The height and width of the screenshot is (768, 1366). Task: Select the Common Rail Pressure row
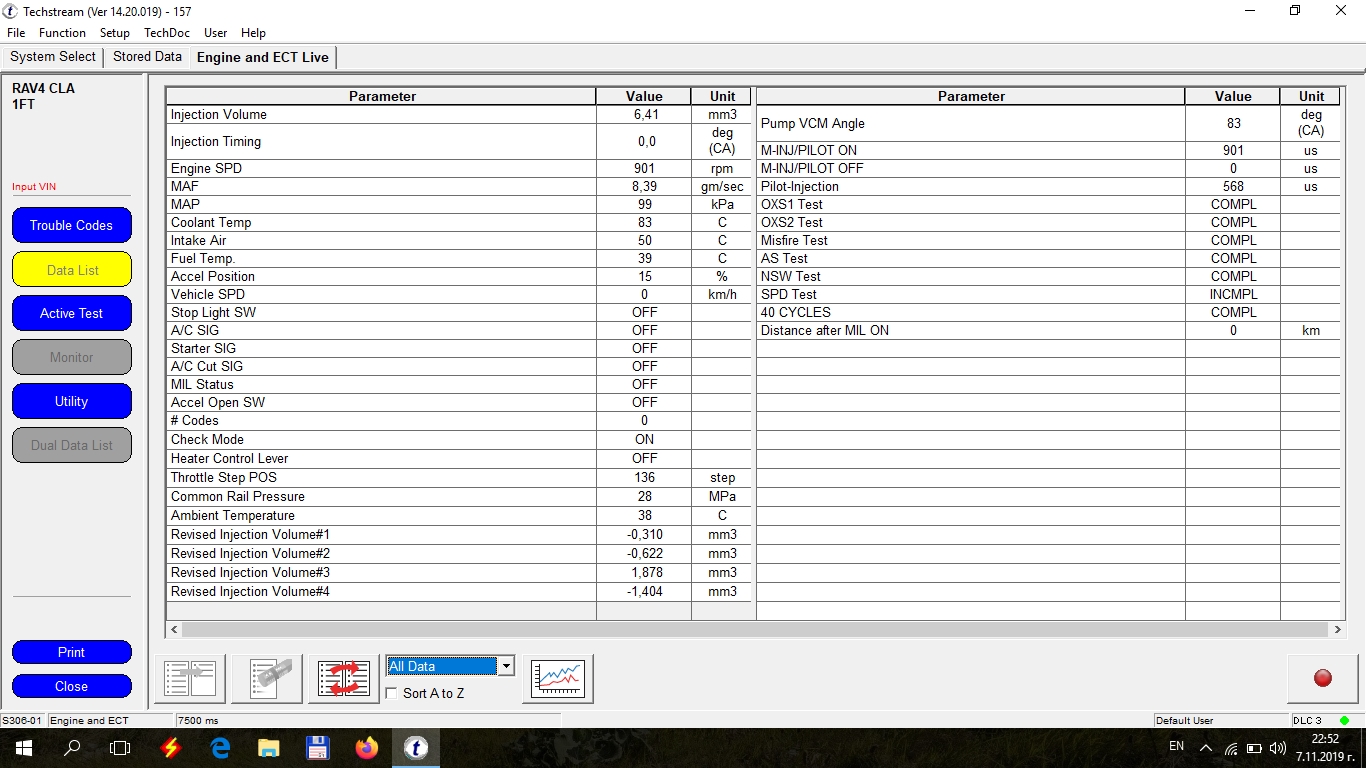pyautogui.click(x=459, y=496)
